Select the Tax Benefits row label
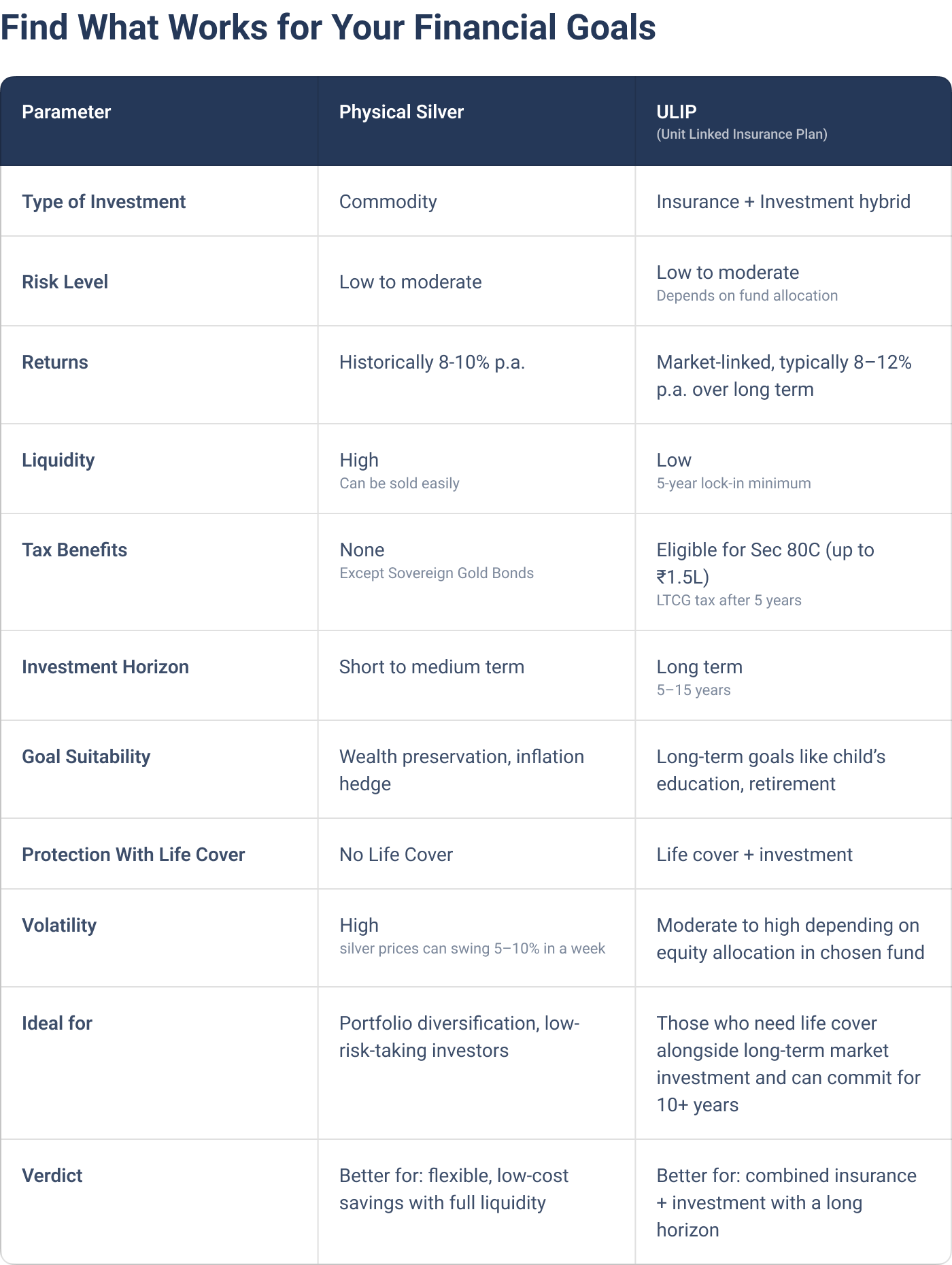 point(74,550)
